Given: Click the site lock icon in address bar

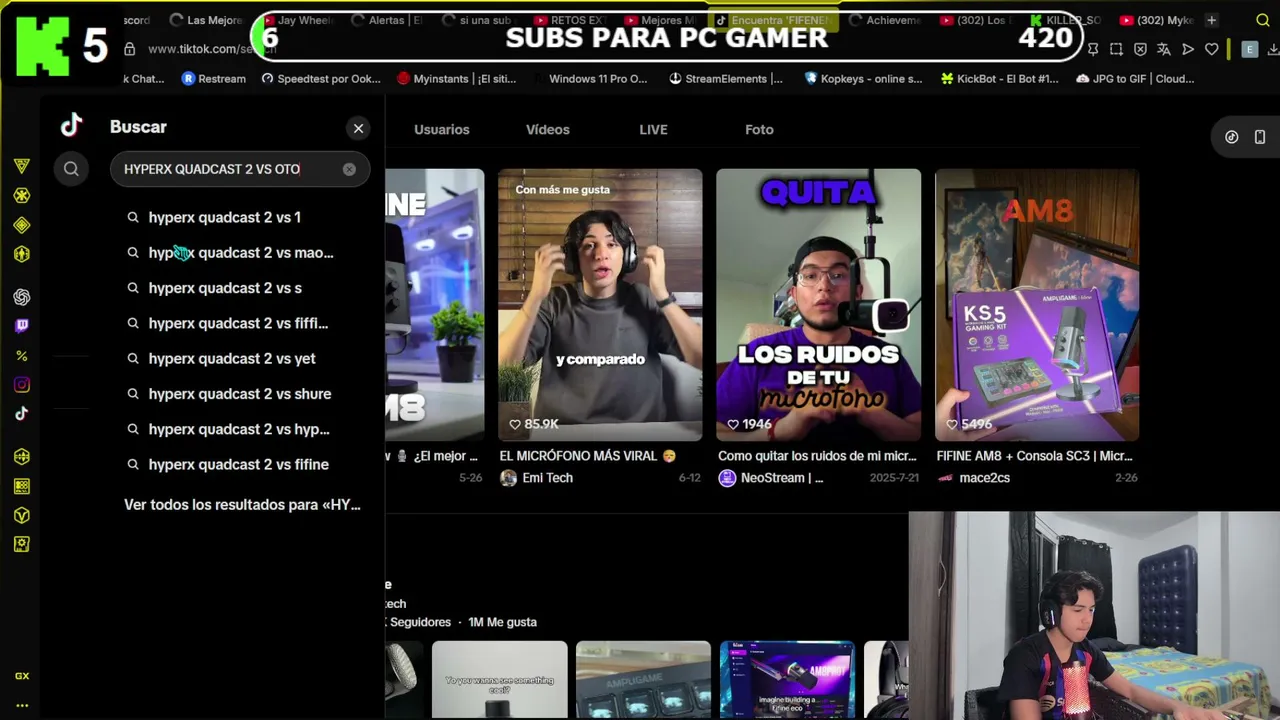Looking at the screenshot, I should point(129,49).
